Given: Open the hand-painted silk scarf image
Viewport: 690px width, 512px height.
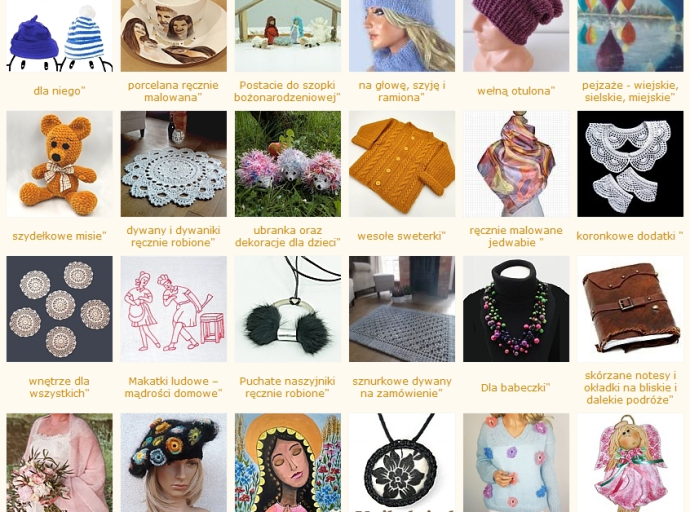Looking at the screenshot, I should (516, 164).
